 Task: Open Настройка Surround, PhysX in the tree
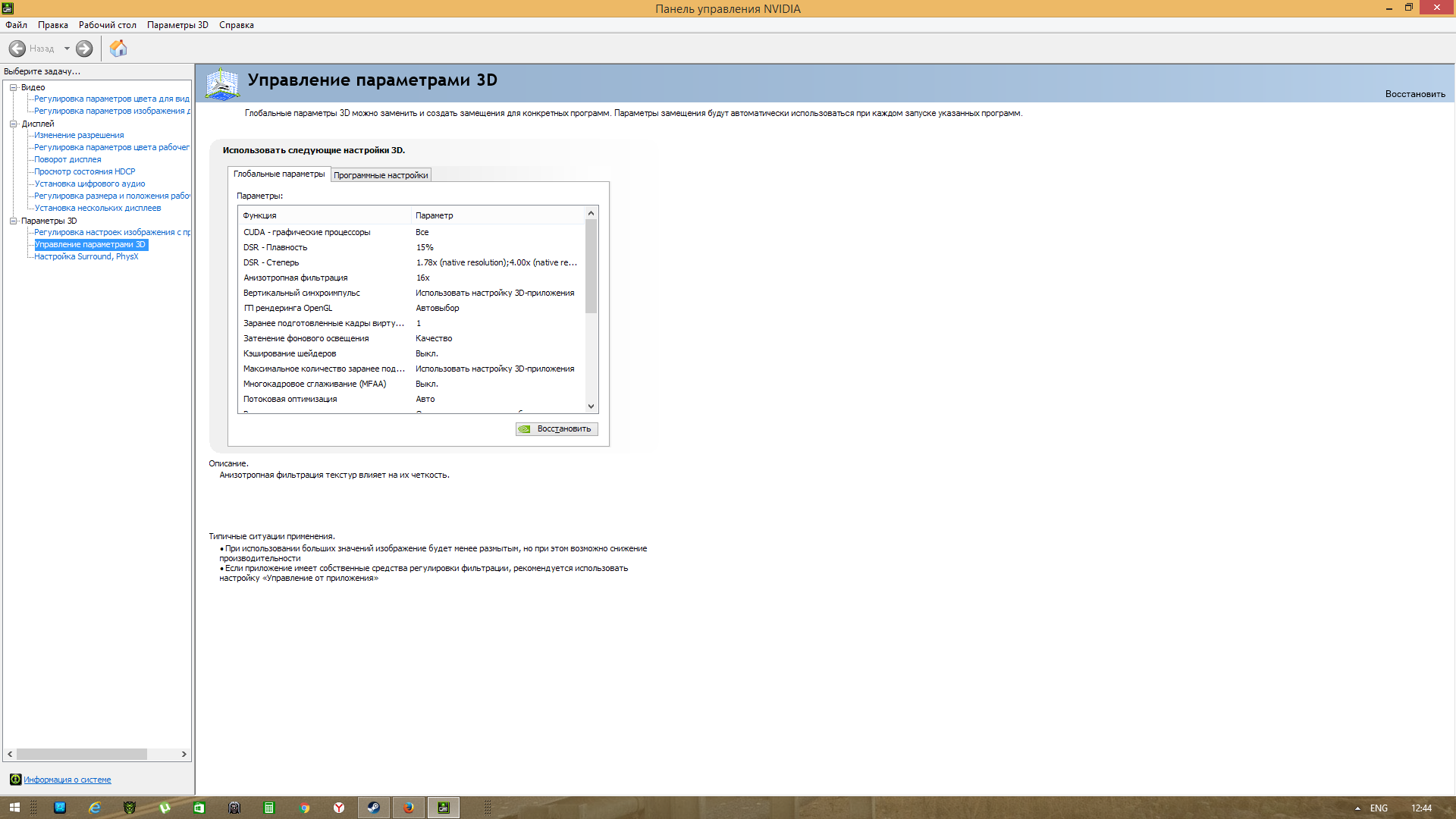coord(86,256)
